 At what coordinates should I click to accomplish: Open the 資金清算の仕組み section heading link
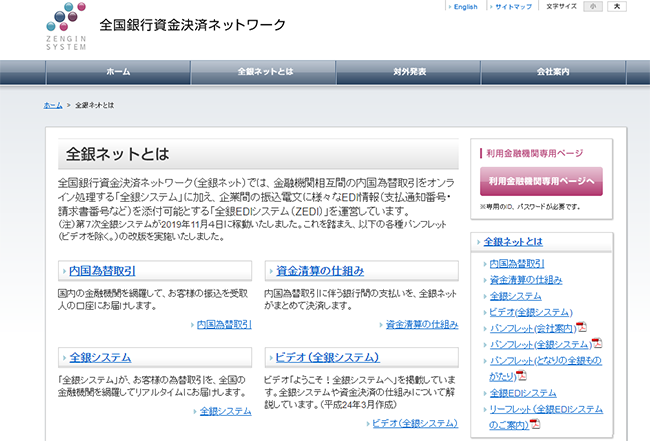(x=320, y=271)
